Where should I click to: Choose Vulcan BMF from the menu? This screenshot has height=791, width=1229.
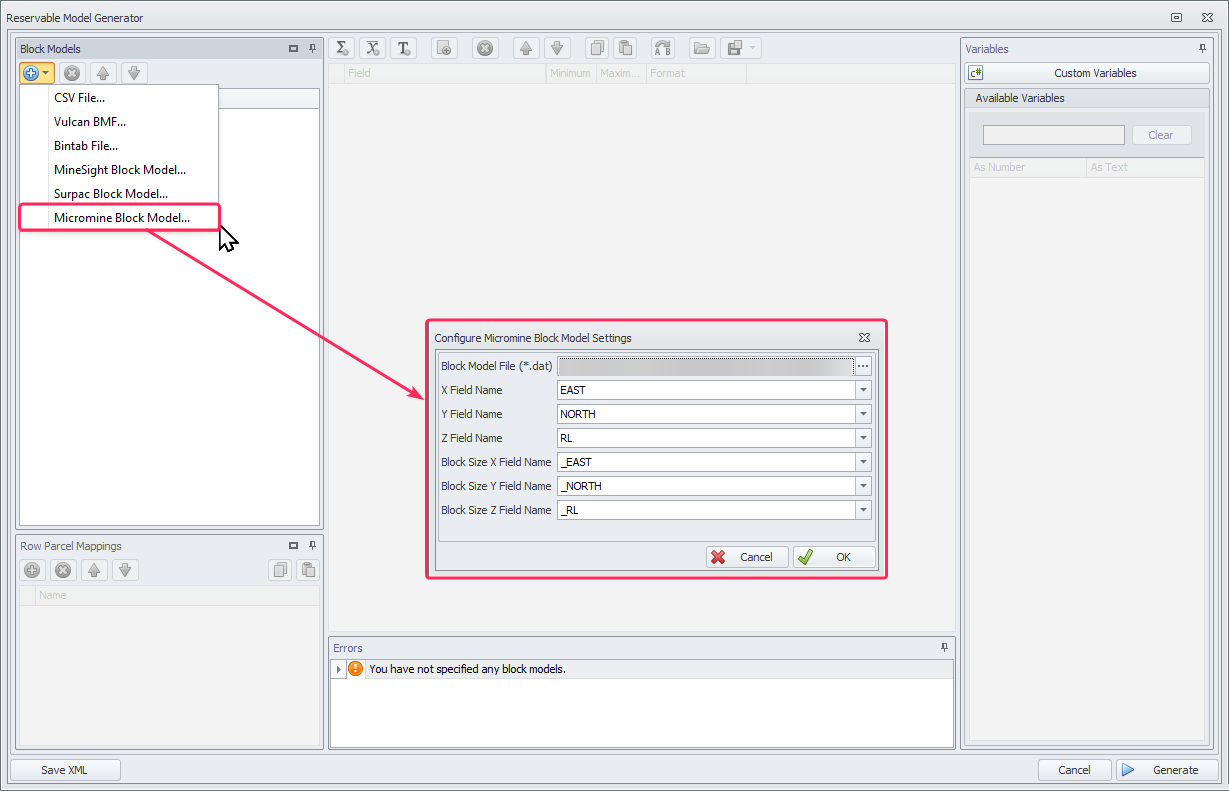90,121
